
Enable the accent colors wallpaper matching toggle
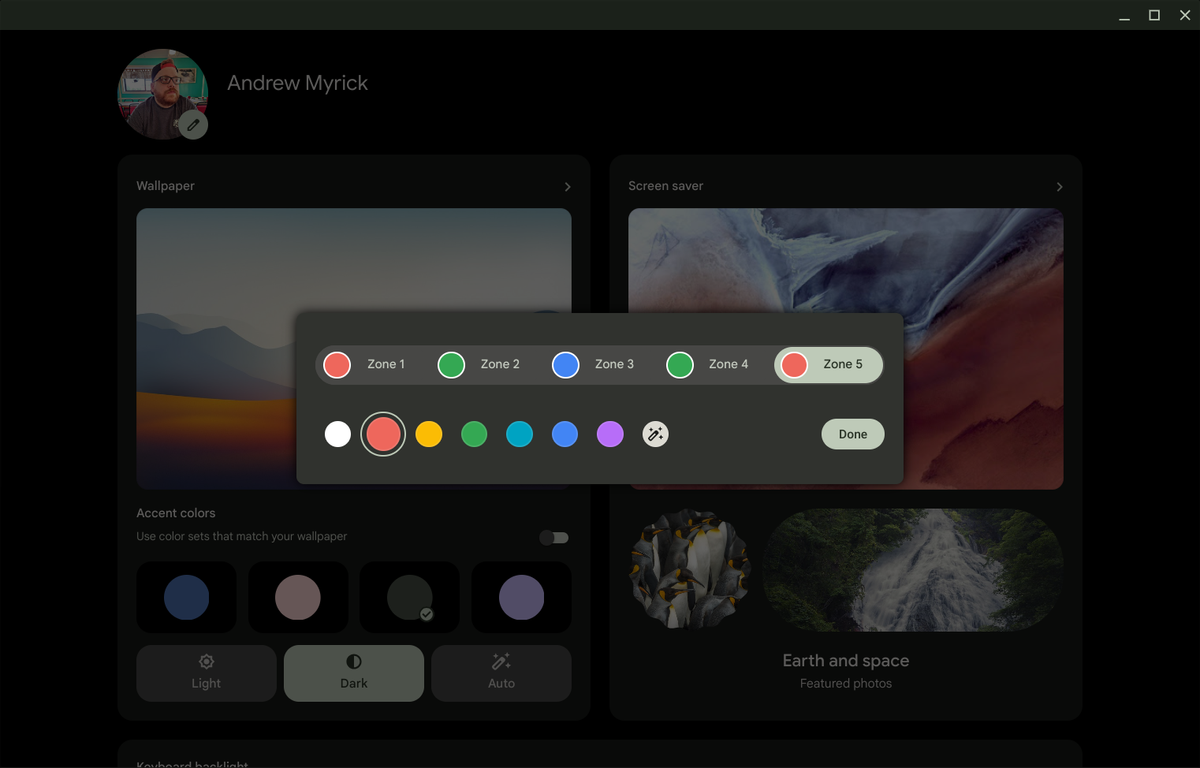coord(553,537)
